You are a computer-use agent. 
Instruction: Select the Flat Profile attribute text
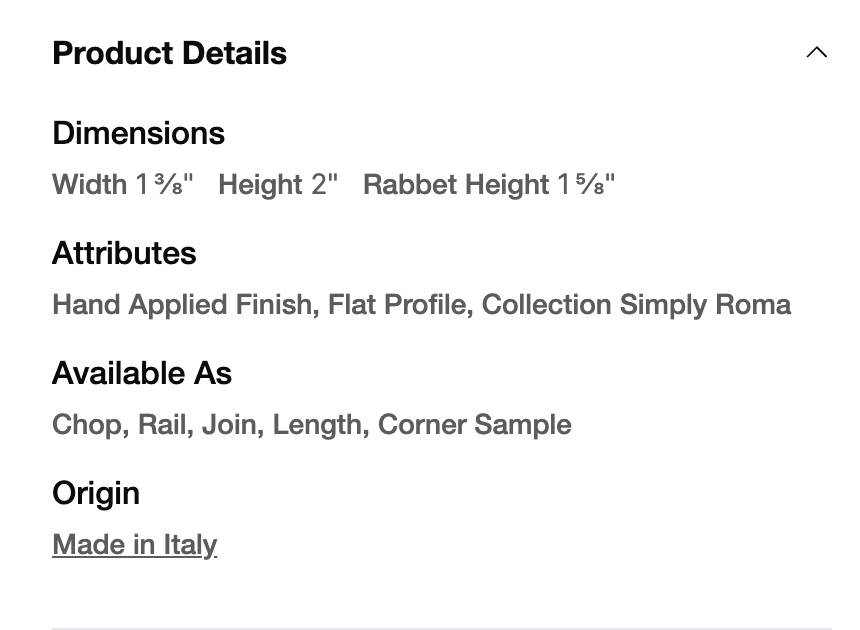(398, 305)
